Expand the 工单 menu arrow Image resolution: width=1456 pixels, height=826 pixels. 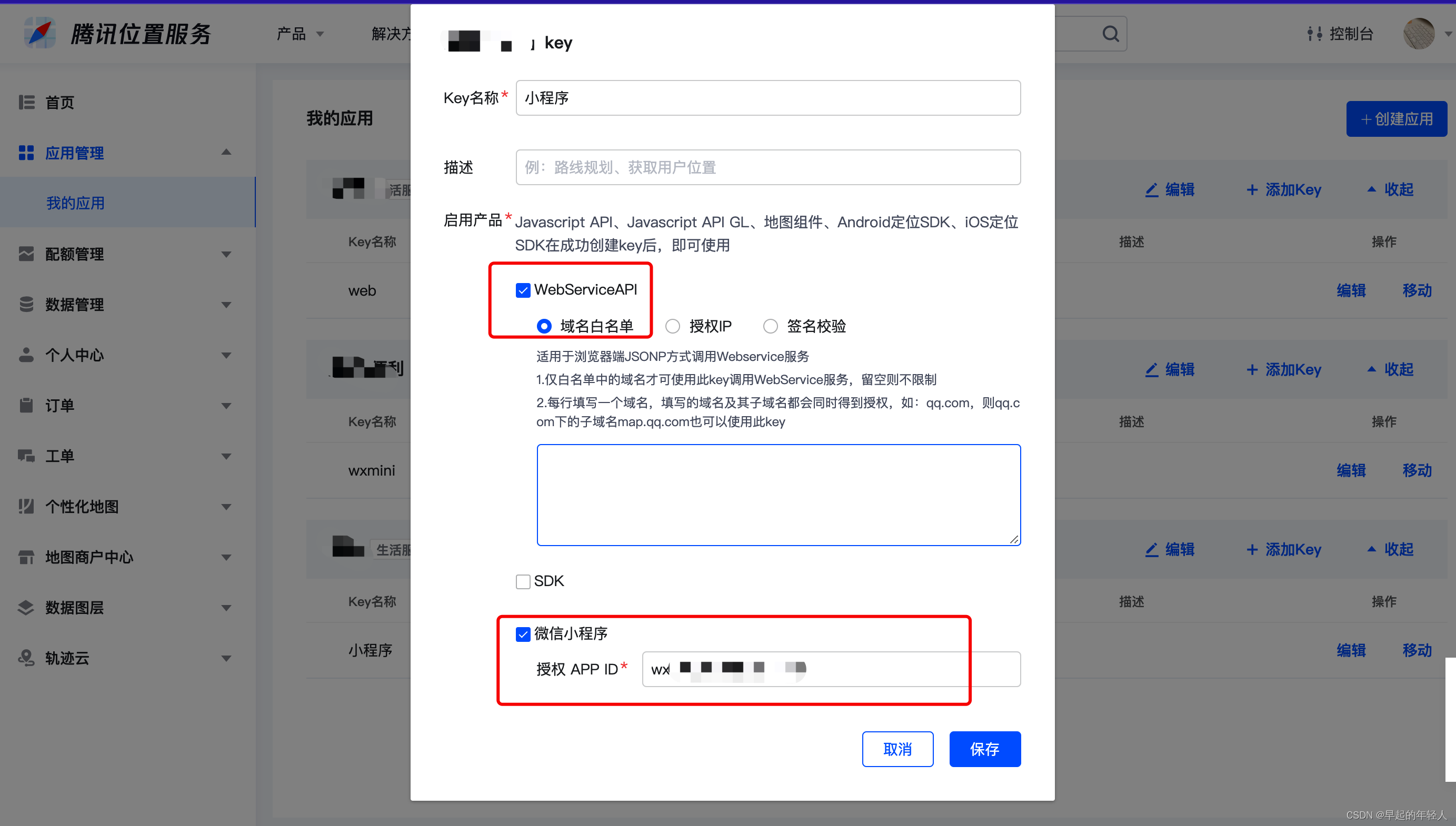(x=226, y=456)
